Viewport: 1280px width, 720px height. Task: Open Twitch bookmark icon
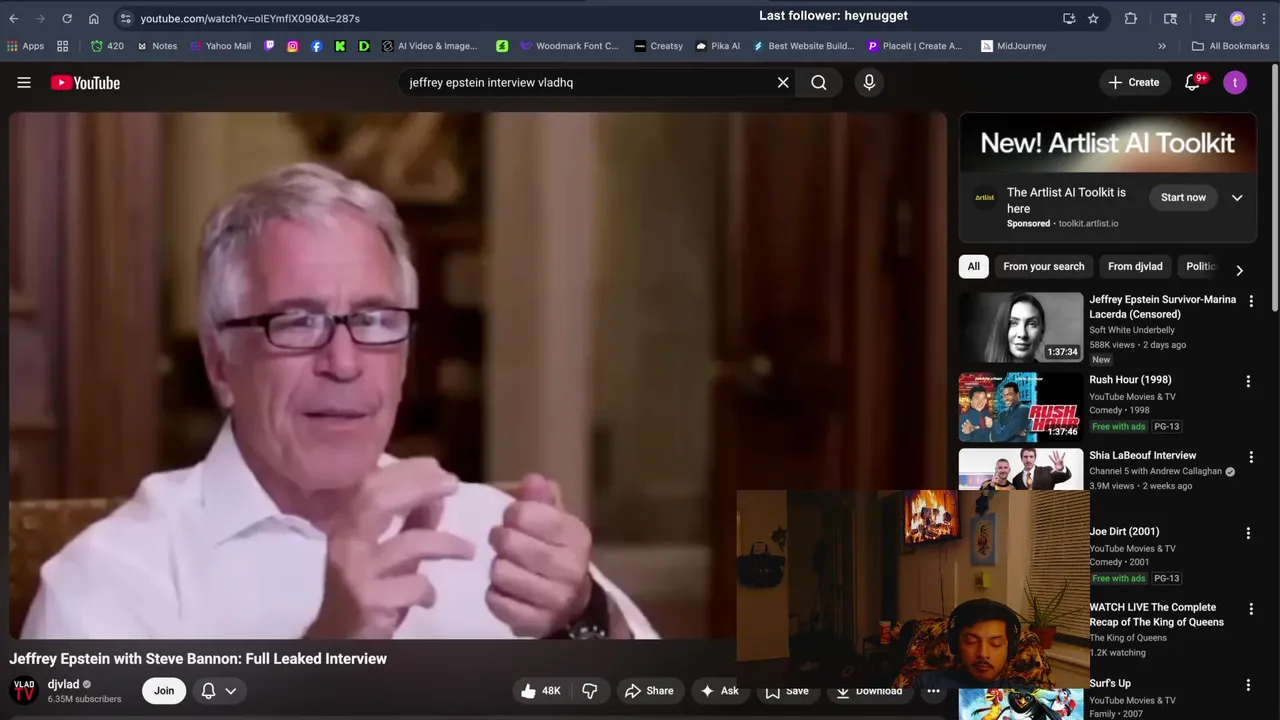pyautogui.click(x=269, y=46)
